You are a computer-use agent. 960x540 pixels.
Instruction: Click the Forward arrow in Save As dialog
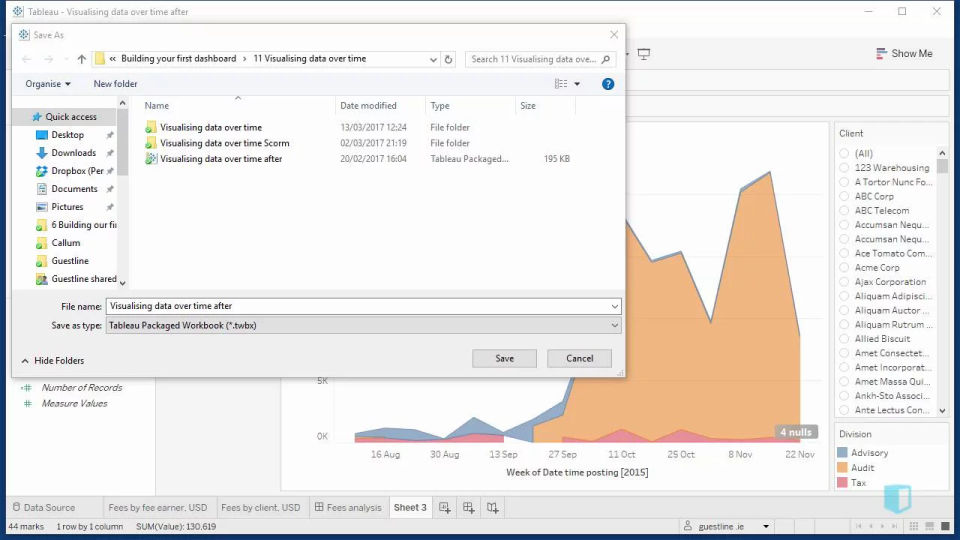[48, 59]
